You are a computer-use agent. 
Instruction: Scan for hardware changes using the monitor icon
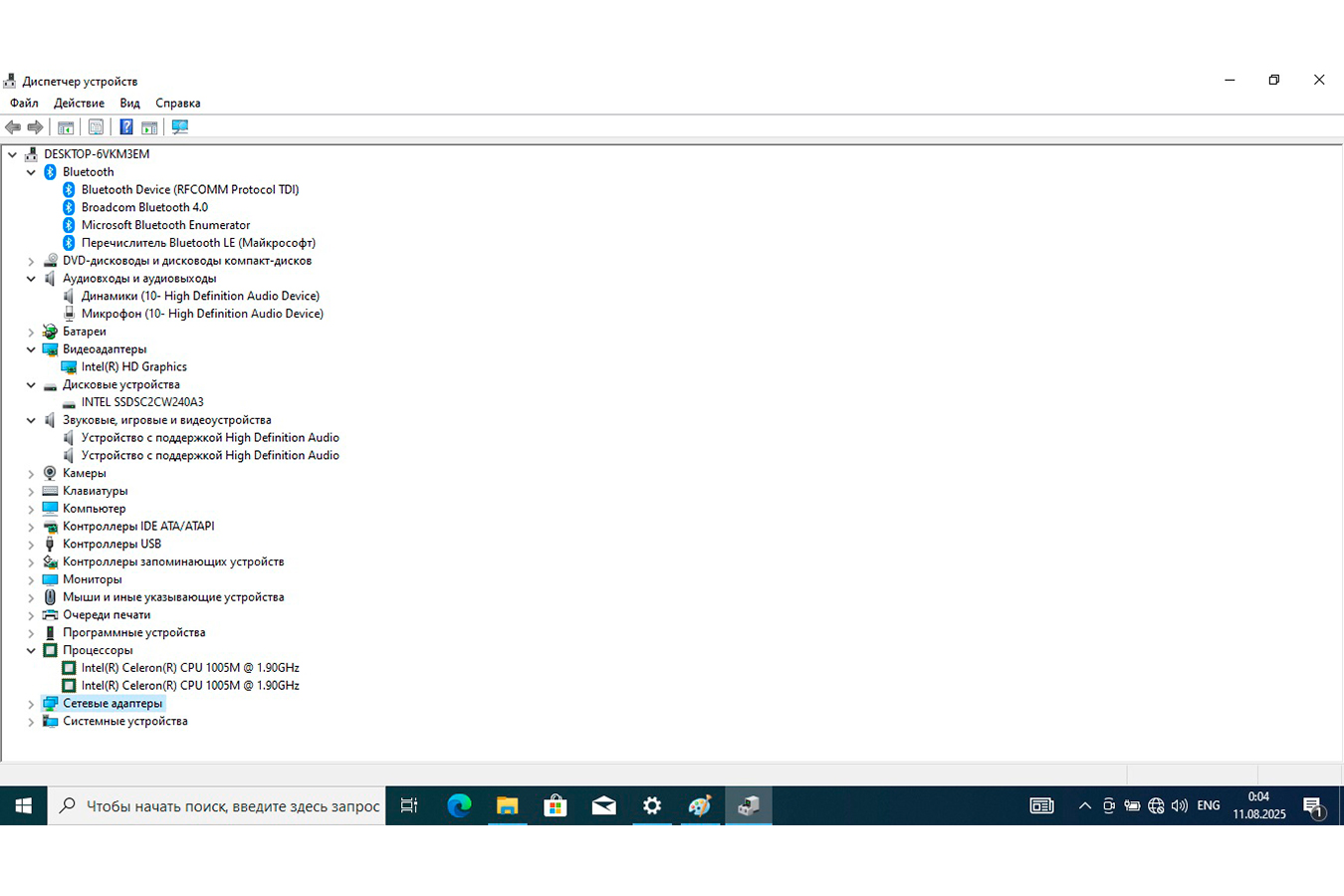pos(180,127)
